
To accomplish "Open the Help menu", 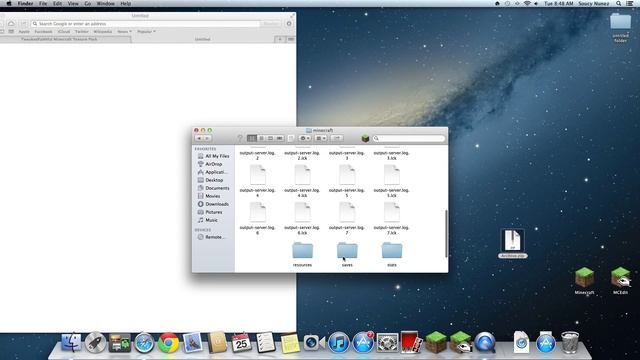I will click(126, 3).
